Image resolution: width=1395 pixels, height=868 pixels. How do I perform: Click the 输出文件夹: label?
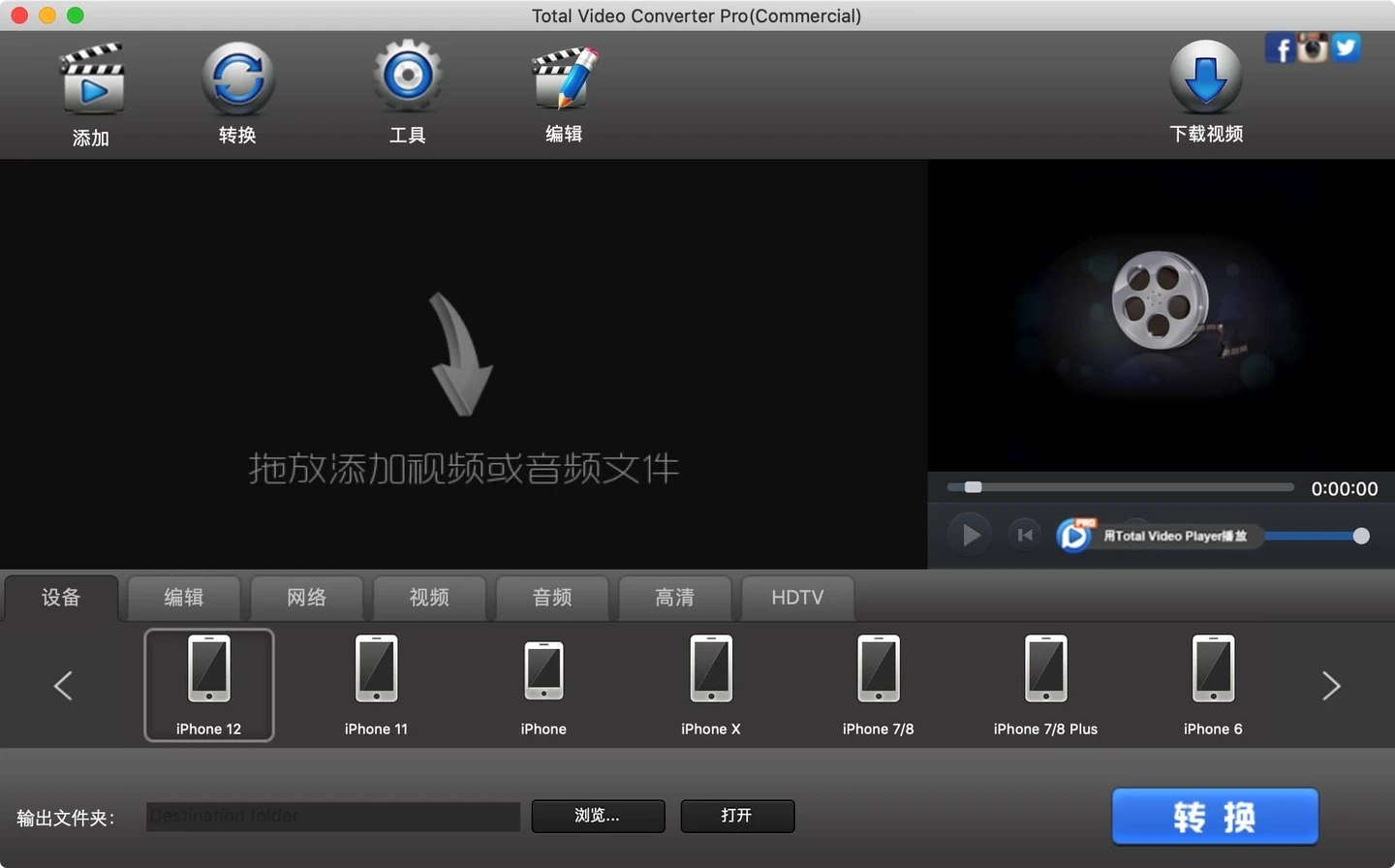66,819
